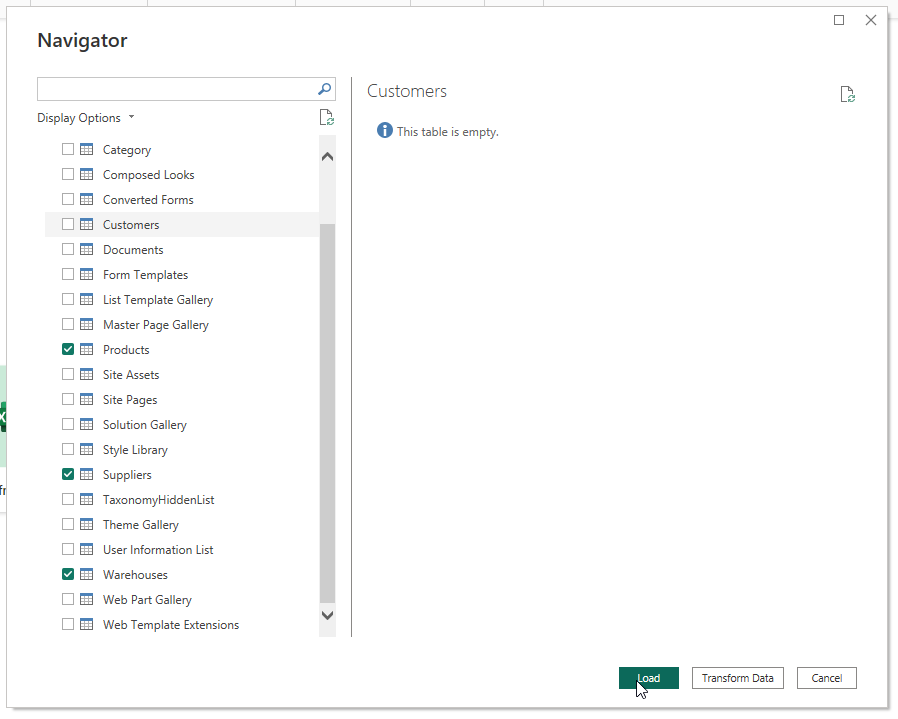898x719 pixels.
Task: Select the Composed Looks list item
Action: [148, 175]
